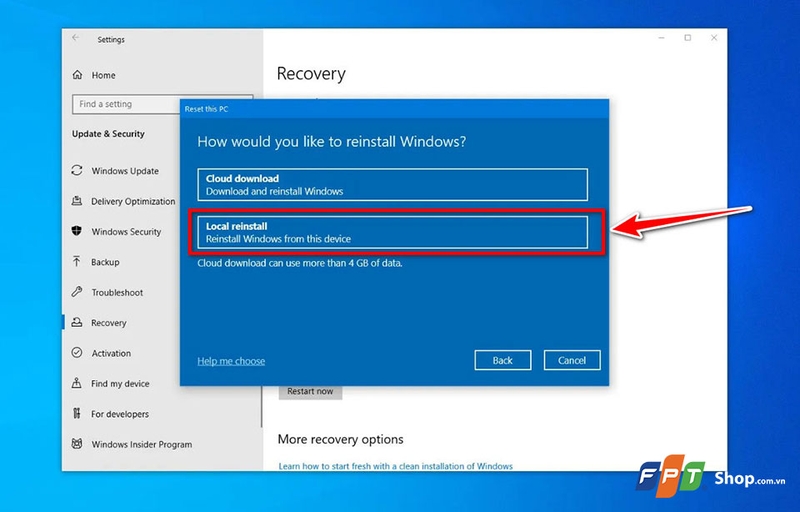Open the For developers label
The height and width of the screenshot is (512, 800).
(120, 414)
